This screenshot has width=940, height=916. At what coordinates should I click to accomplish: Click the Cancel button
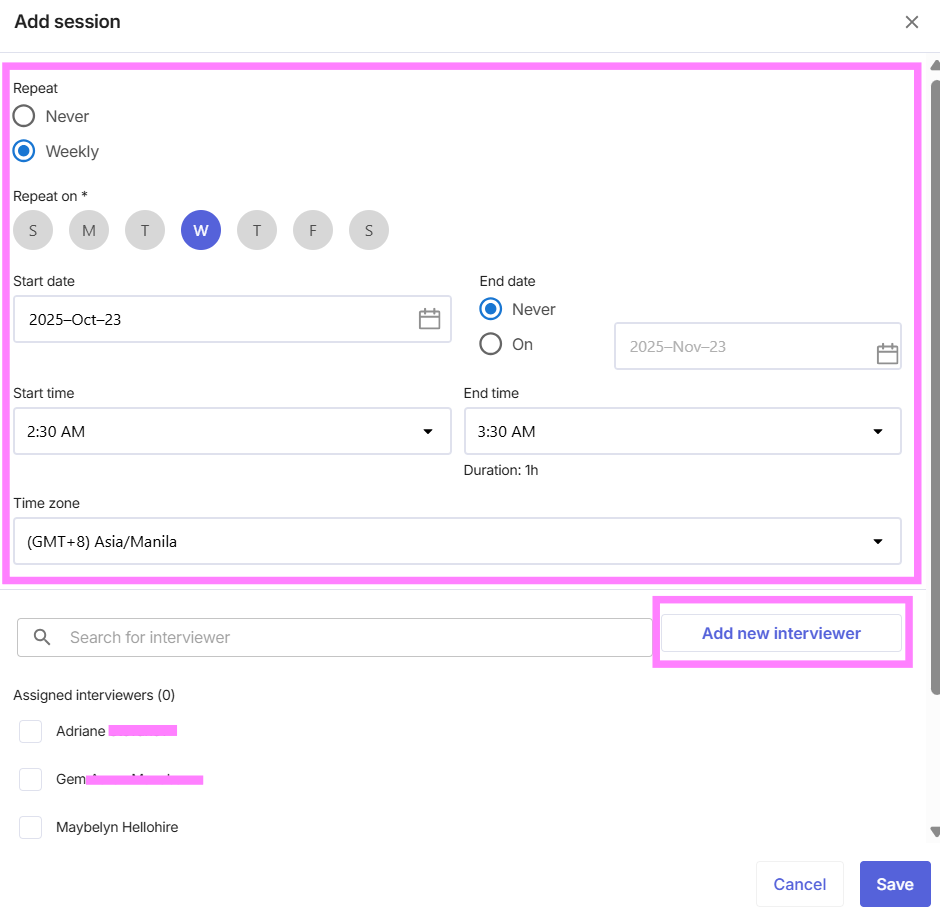(x=800, y=884)
